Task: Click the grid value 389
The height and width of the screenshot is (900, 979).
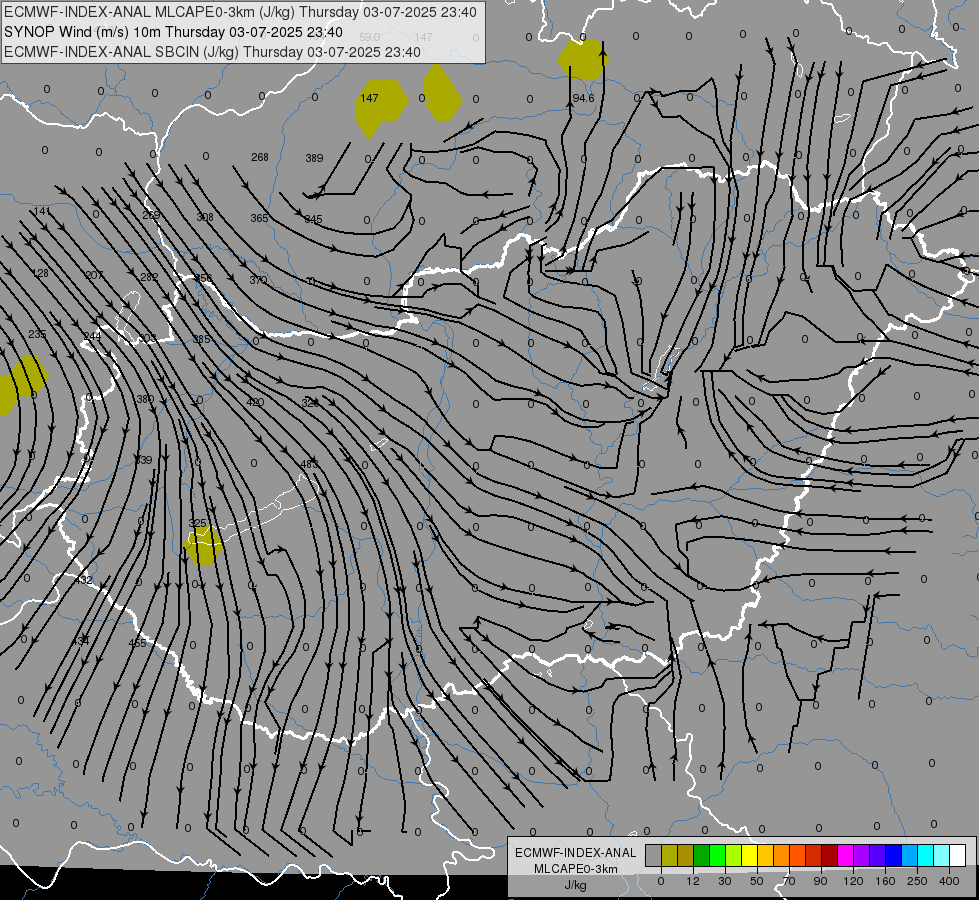Action: click(x=314, y=158)
